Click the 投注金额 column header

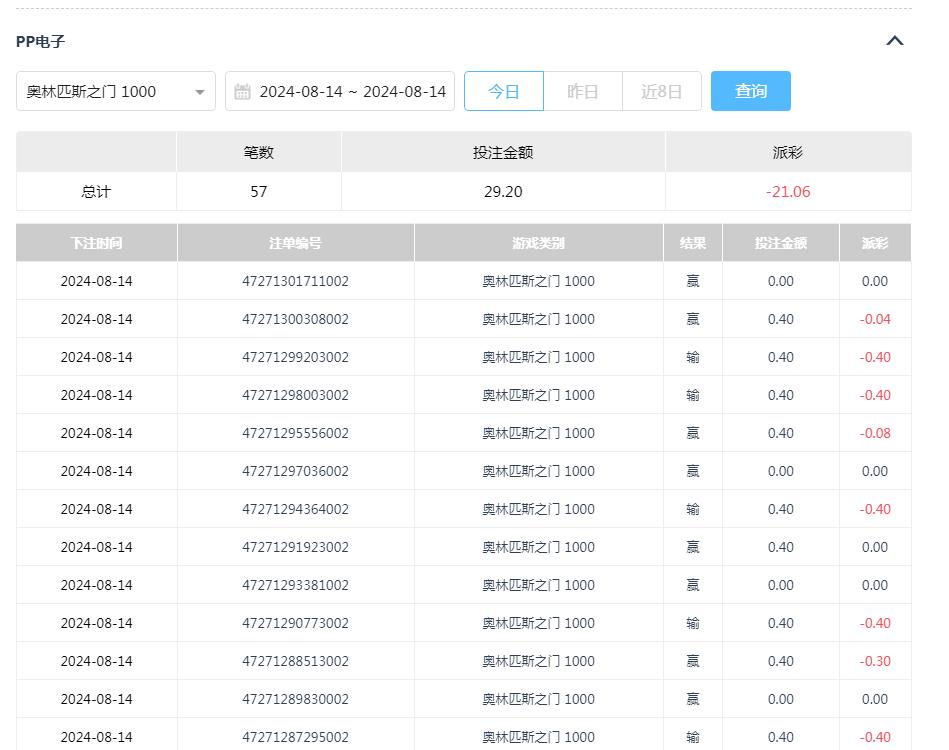[779, 242]
